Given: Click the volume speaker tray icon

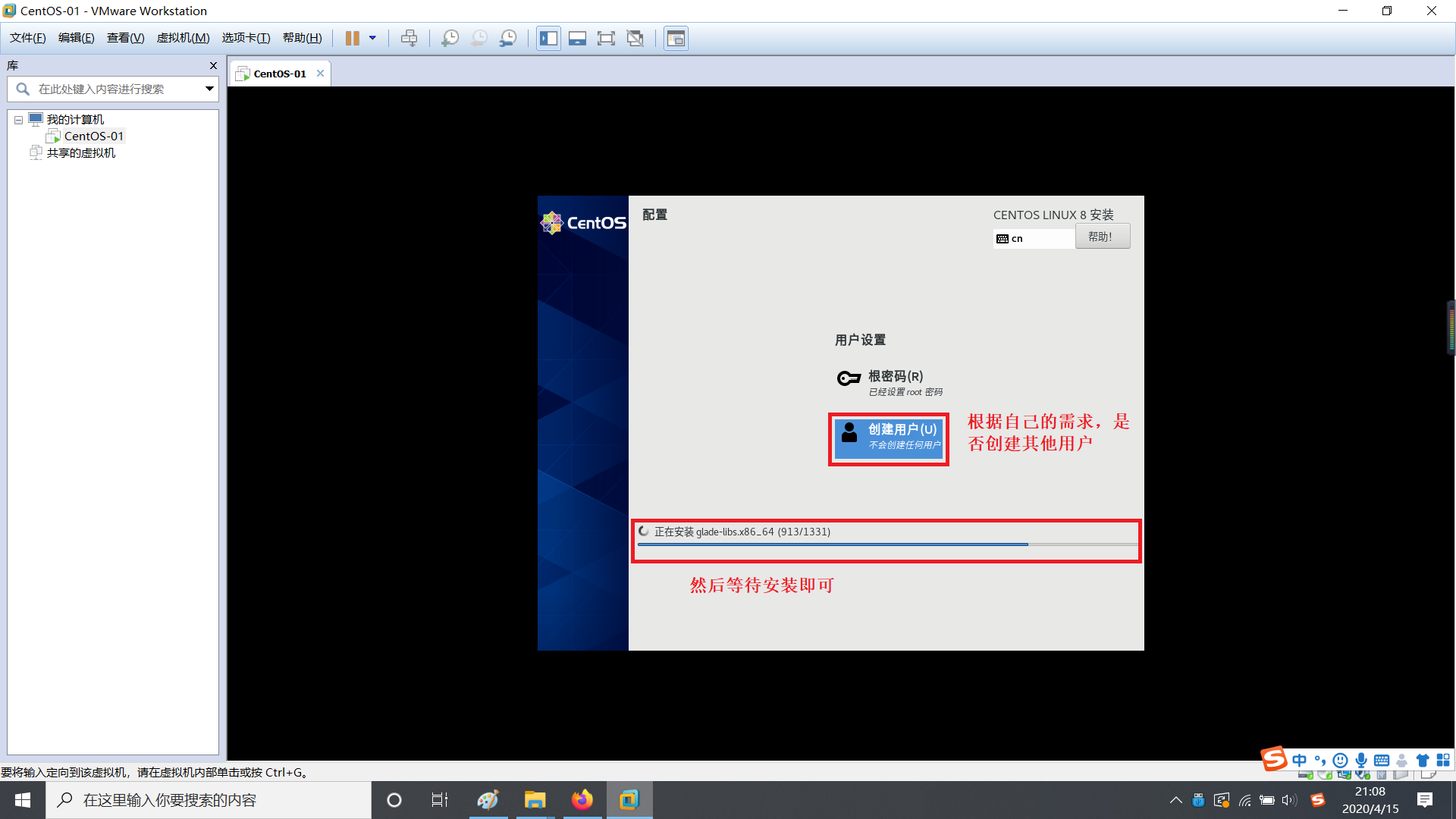Looking at the screenshot, I should [1289, 800].
